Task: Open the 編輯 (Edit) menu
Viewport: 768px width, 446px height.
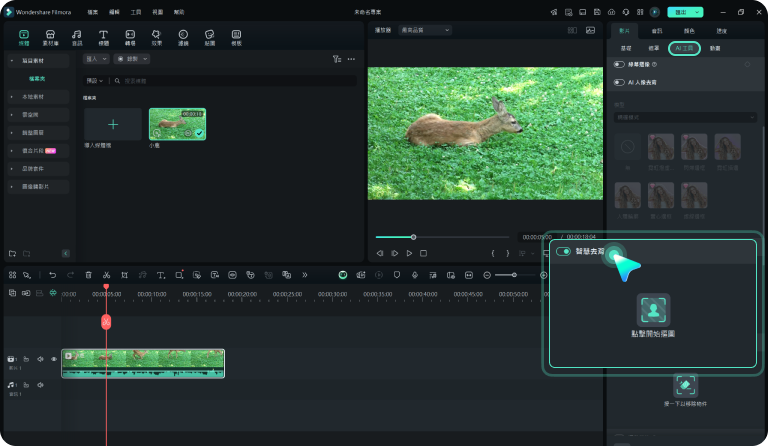Action: pos(114,12)
